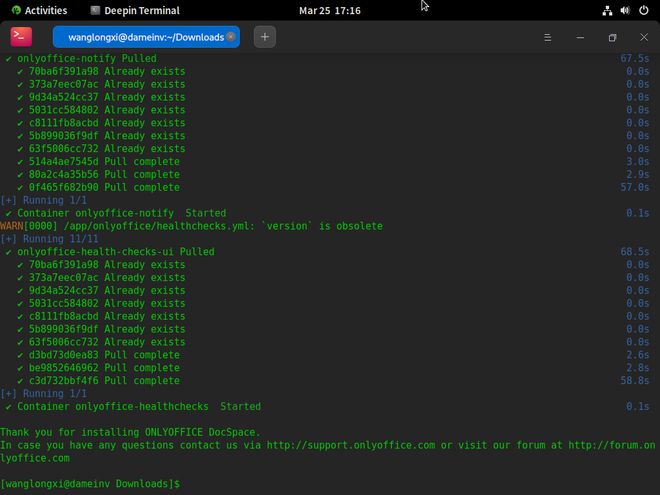This screenshot has width=660, height=495.
Task: Open the Mar 25 17:16 clock calendar
Action: (329, 10)
